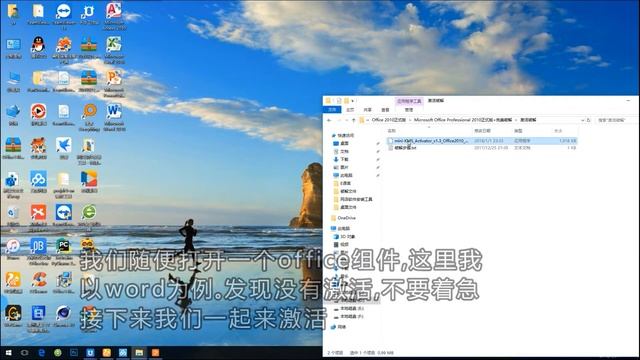Open recent locations dropdown beside navigation arrows

point(346,120)
